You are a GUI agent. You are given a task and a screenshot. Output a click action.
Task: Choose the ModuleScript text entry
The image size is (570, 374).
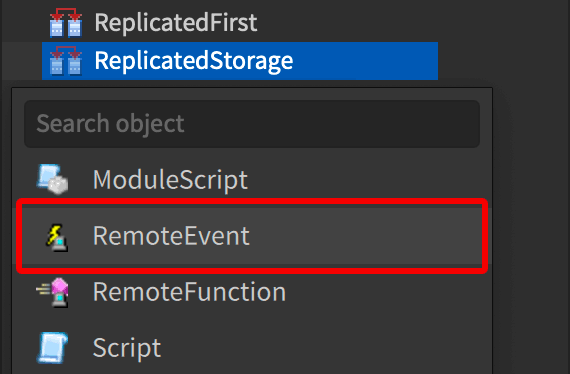(170, 180)
